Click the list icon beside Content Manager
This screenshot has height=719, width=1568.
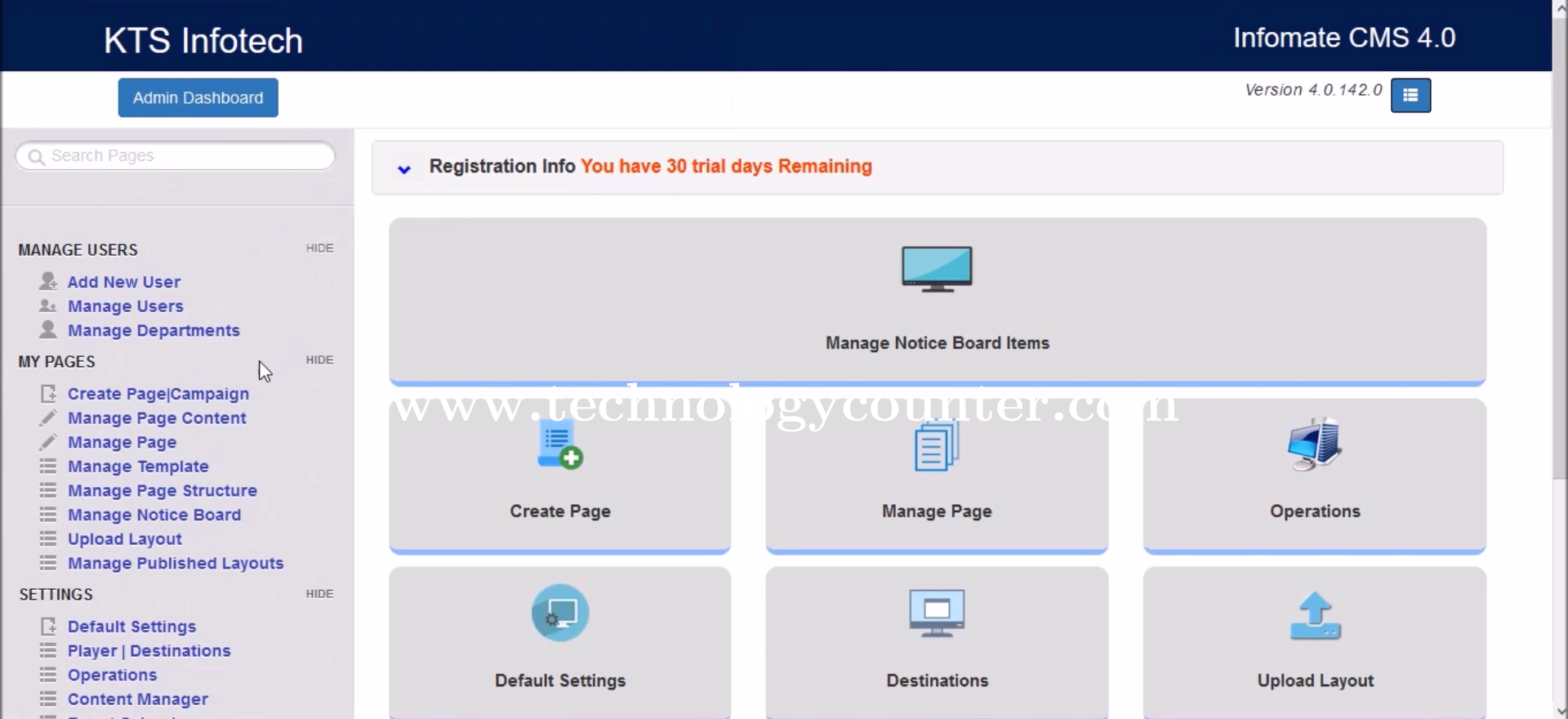point(48,699)
